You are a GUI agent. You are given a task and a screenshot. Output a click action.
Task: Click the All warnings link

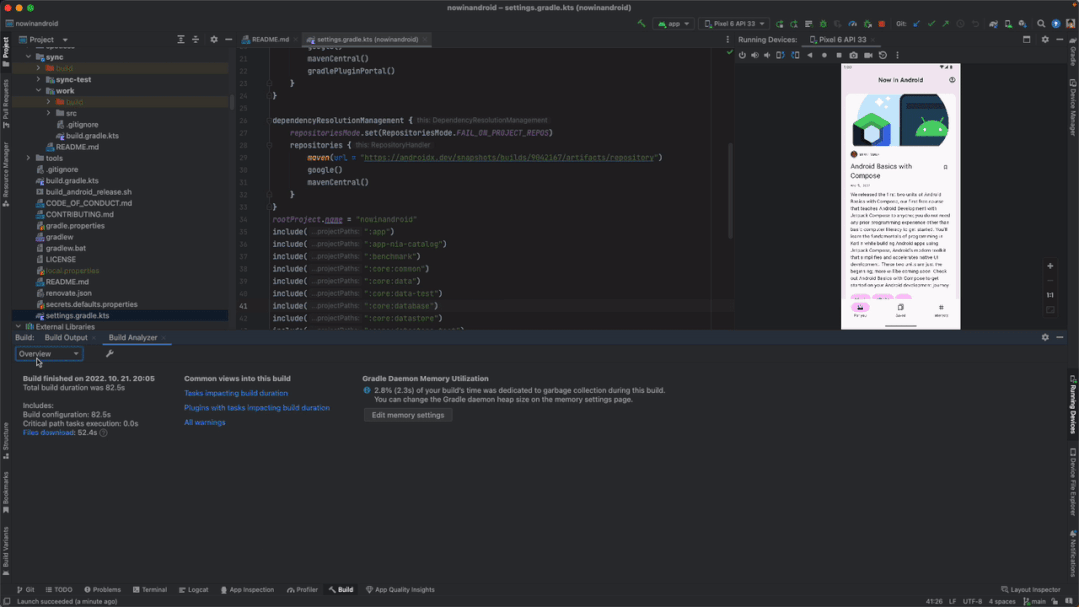pyautogui.click(x=204, y=422)
